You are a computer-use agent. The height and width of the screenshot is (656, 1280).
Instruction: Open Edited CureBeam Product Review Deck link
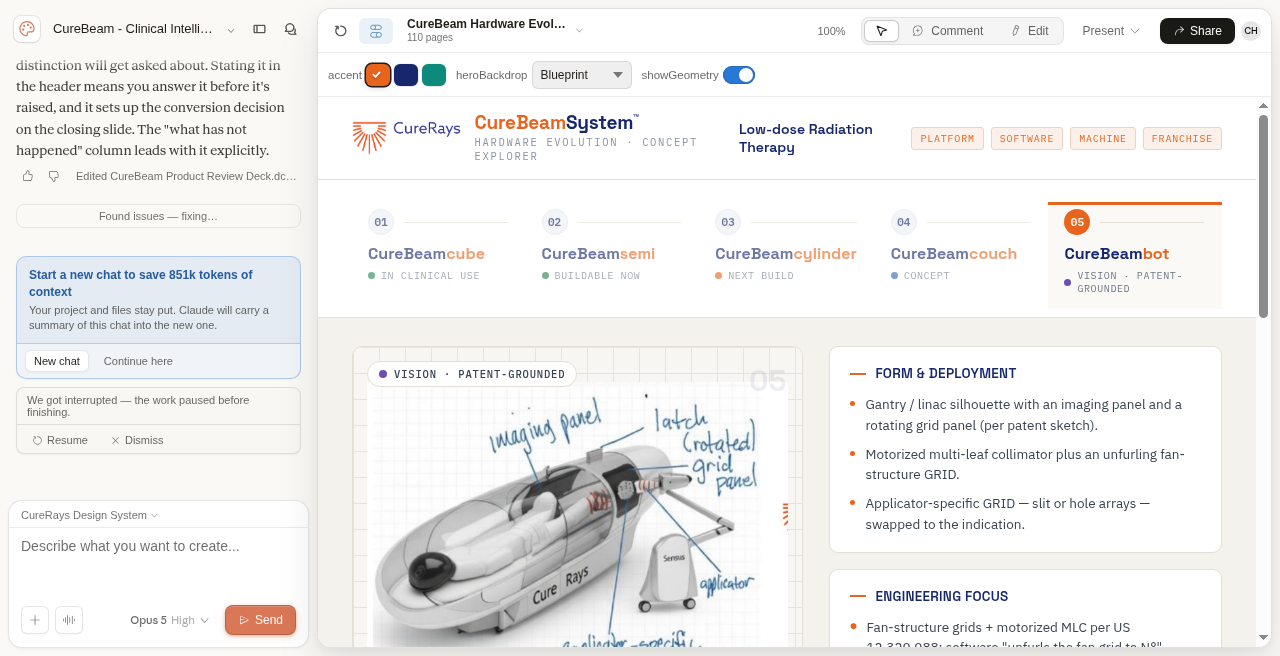click(186, 176)
